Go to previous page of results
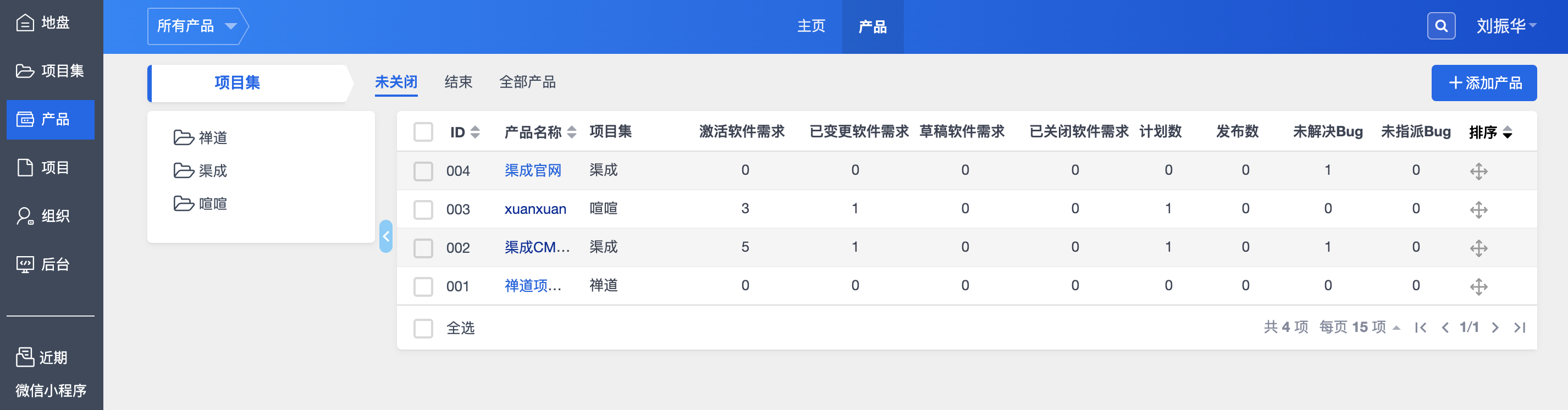This screenshot has width=1568, height=410. (x=1445, y=328)
